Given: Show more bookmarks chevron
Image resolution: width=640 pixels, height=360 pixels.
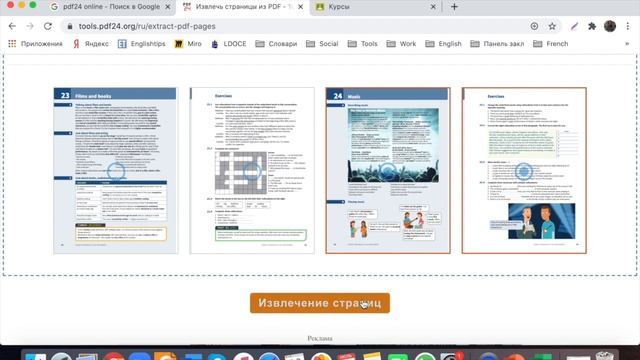Looking at the screenshot, I should pyautogui.click(x=627, y=44).
